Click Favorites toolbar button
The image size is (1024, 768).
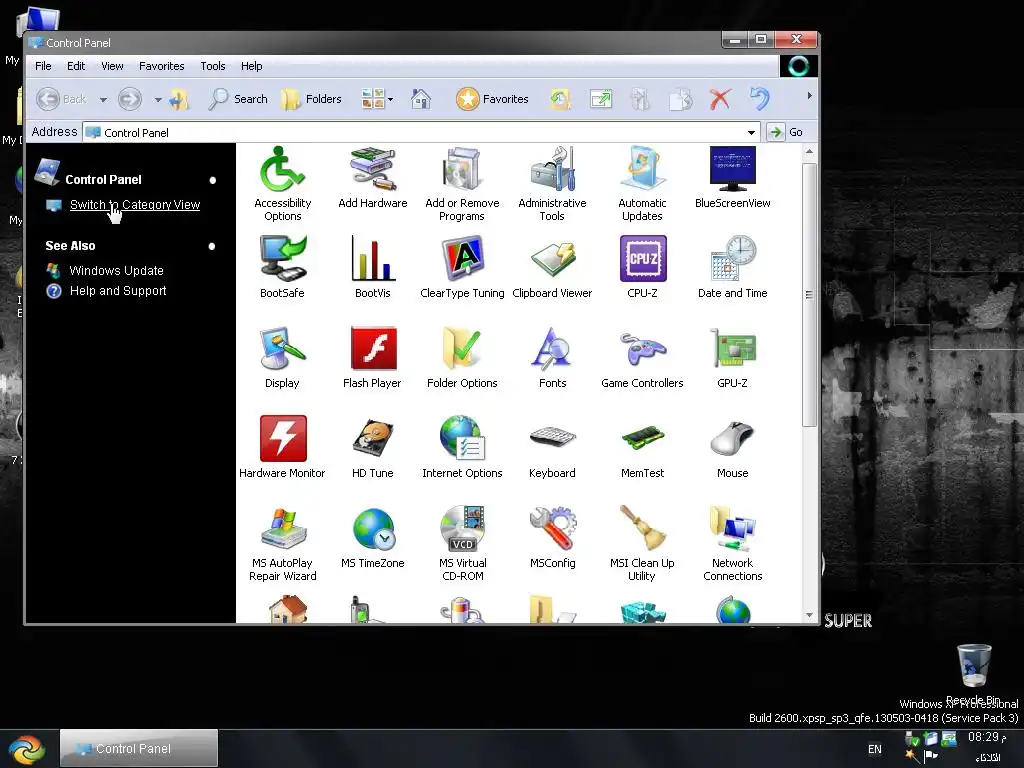pyautogui.click(x=492, y=99)
